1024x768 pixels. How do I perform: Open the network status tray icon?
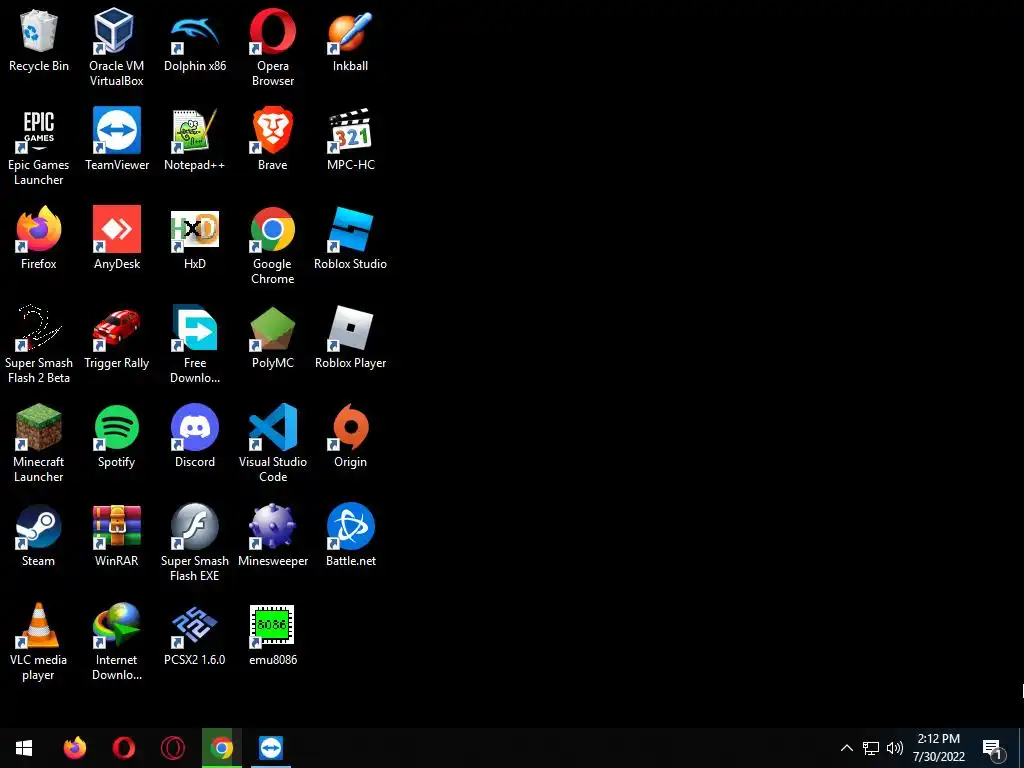(x=871, y=748)
